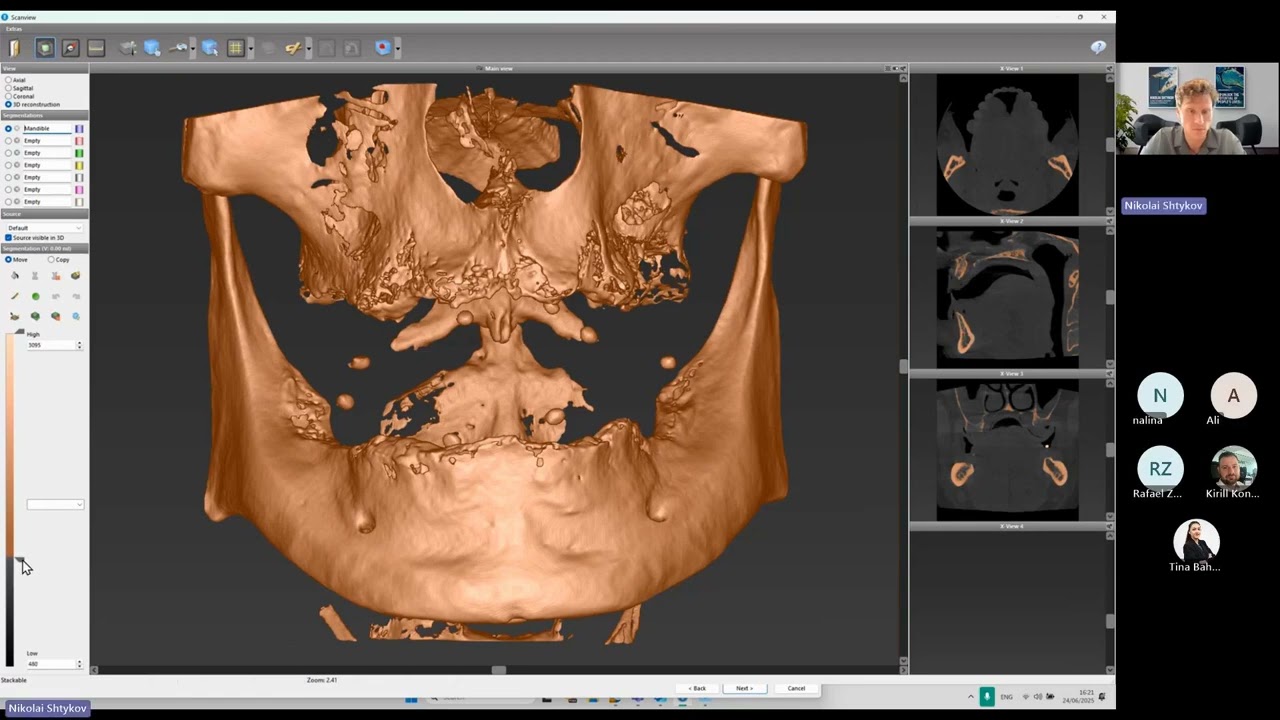Click the Low threshold value stepper
The image size is (1280, 720).
point(79,664)
